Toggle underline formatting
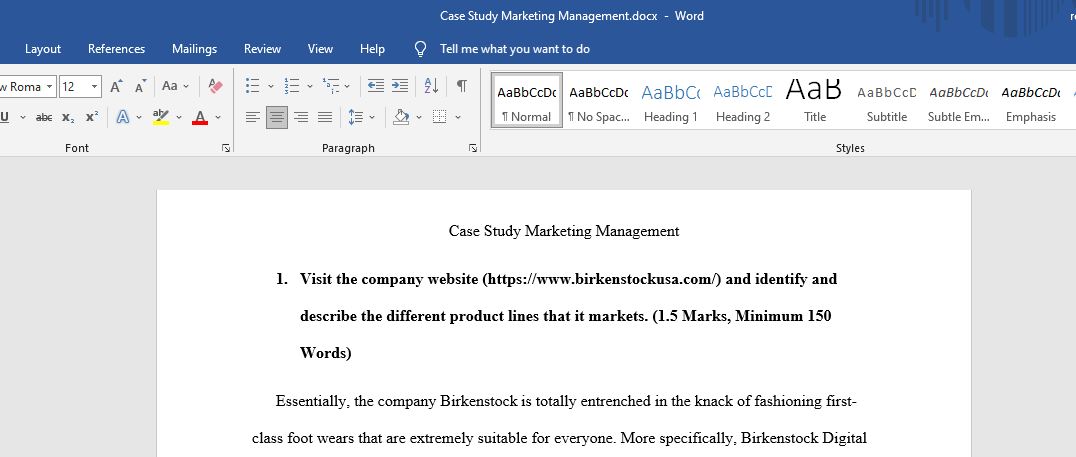Screen dimensions: 1076x457 tap(5, 117)
